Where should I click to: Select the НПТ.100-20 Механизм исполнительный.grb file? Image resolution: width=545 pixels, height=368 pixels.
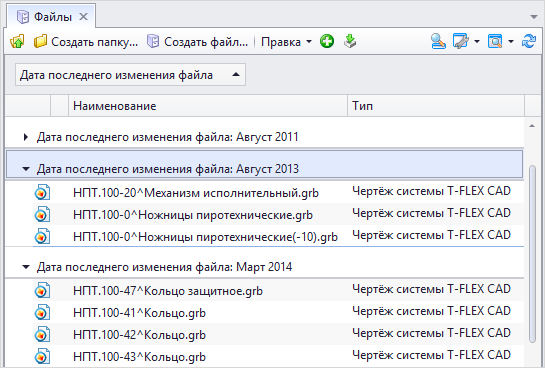(196, 193)
